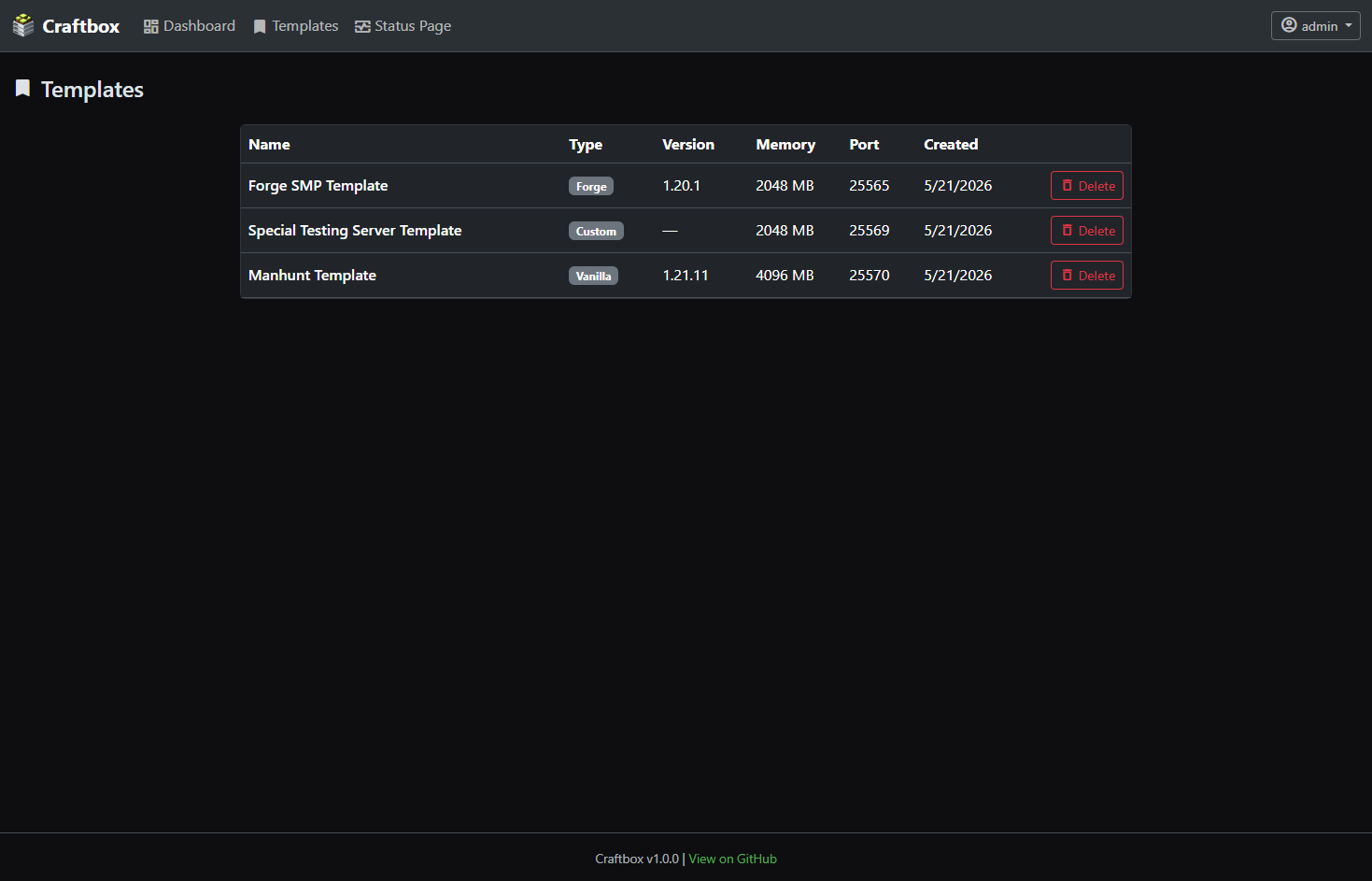Click the Craftbox logo icon
This screenshot has width=1372, height=881.
click(x=23, y=26)
